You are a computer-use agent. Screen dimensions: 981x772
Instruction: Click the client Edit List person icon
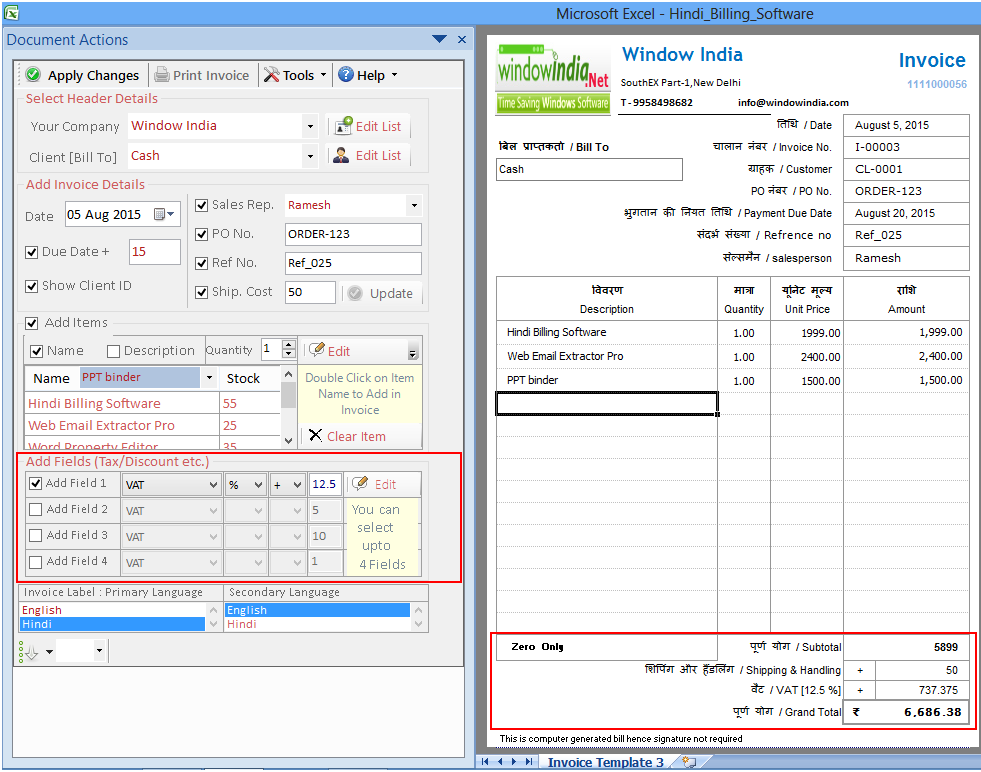coord(341,155)
